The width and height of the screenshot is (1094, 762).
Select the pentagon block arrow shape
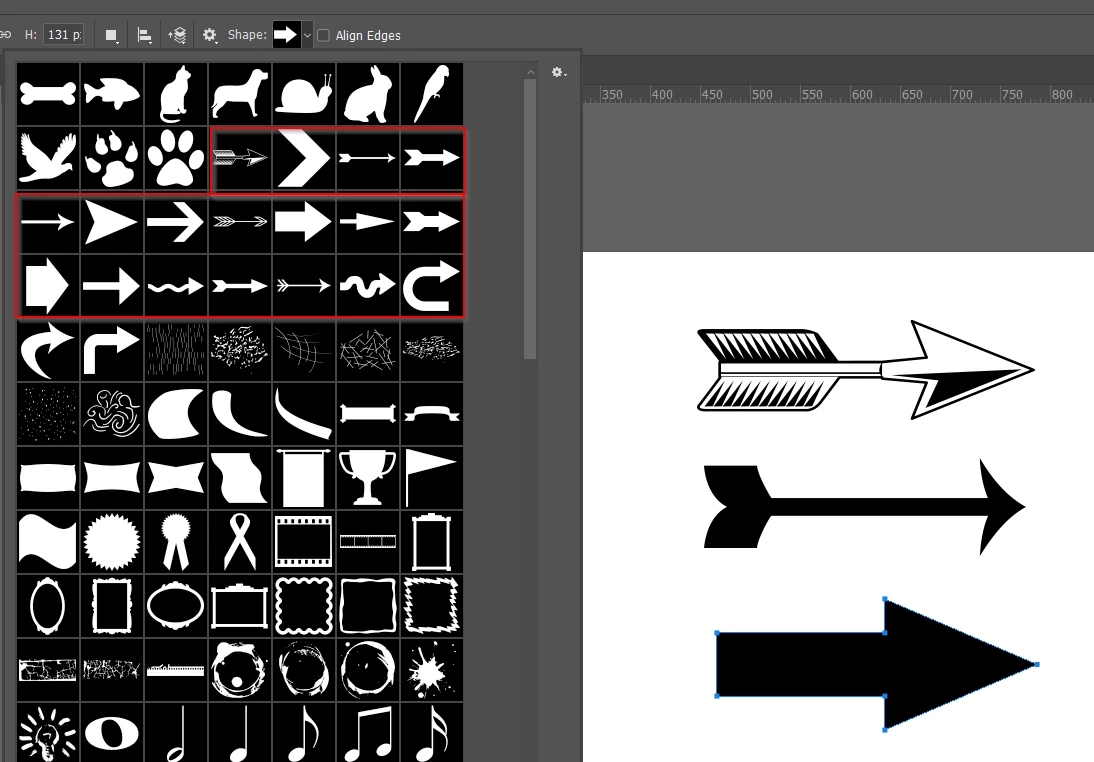point(48,285)
